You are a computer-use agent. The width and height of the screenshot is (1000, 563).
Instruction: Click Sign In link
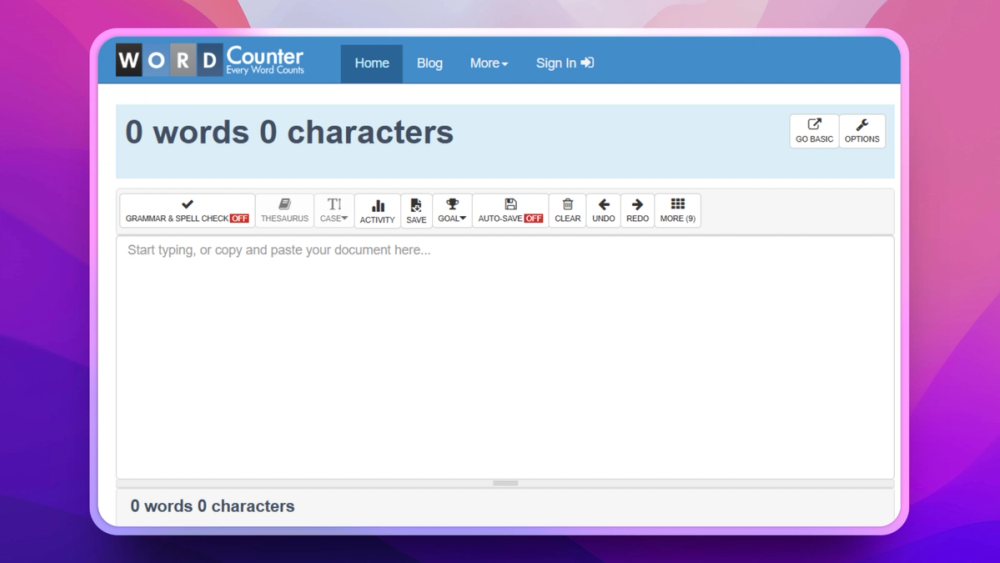pos(564,63)
